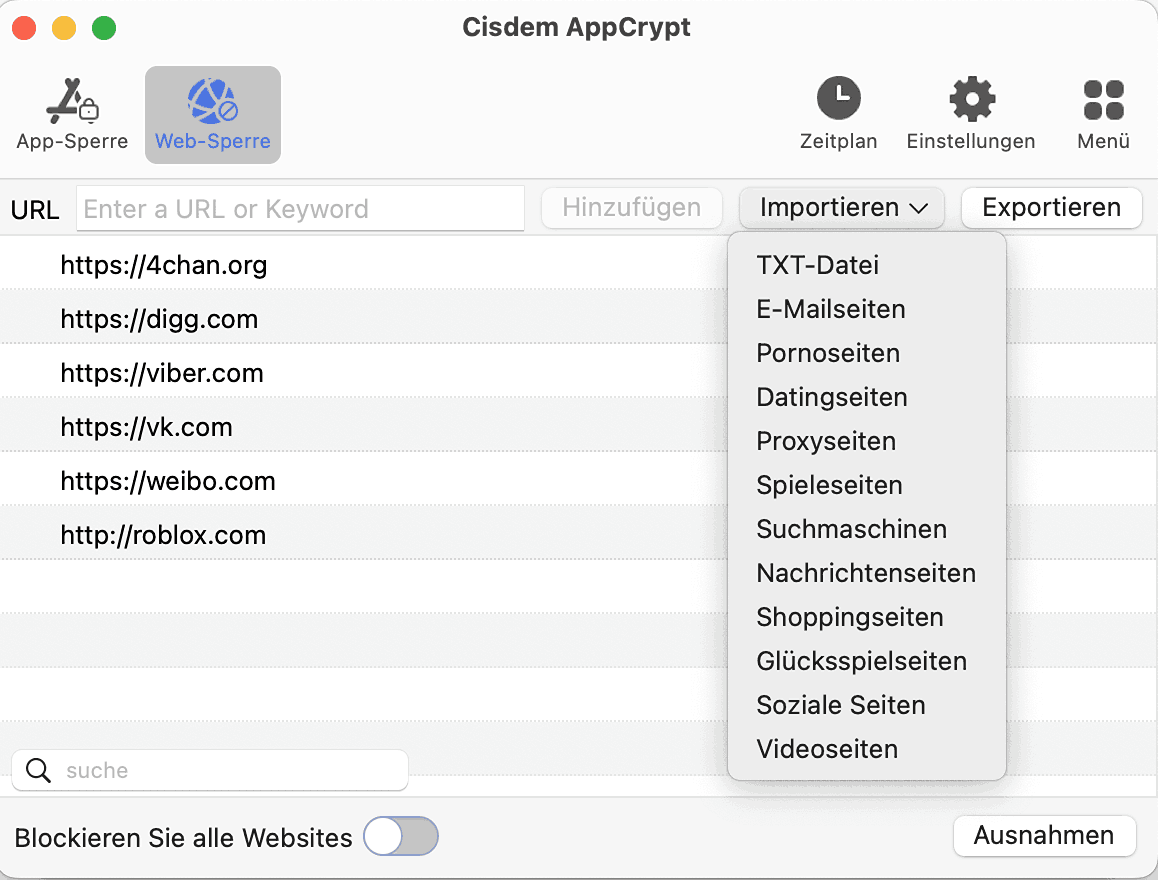
Task: Open Einstellungen gear icon
Action: [972, 98]
